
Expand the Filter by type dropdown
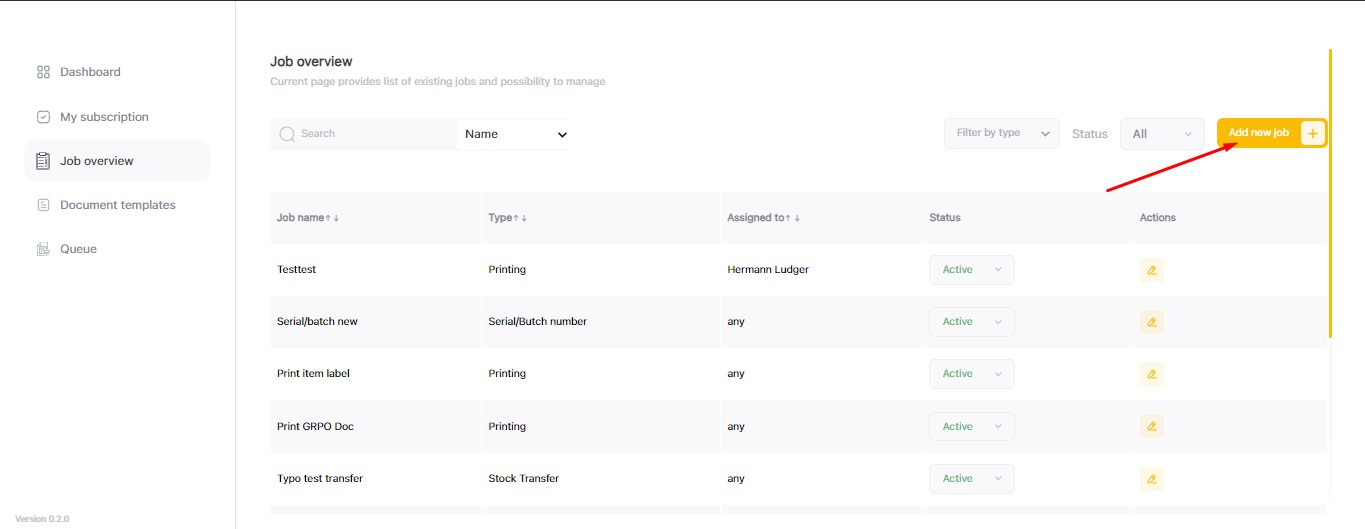[1001, 133]
